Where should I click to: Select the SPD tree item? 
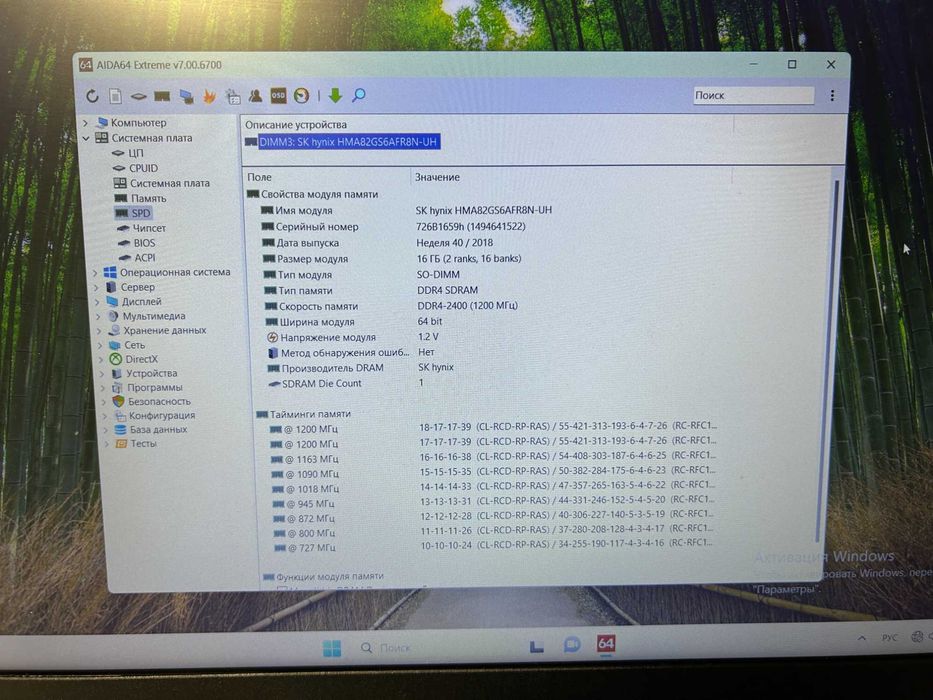tap(133, 213)
